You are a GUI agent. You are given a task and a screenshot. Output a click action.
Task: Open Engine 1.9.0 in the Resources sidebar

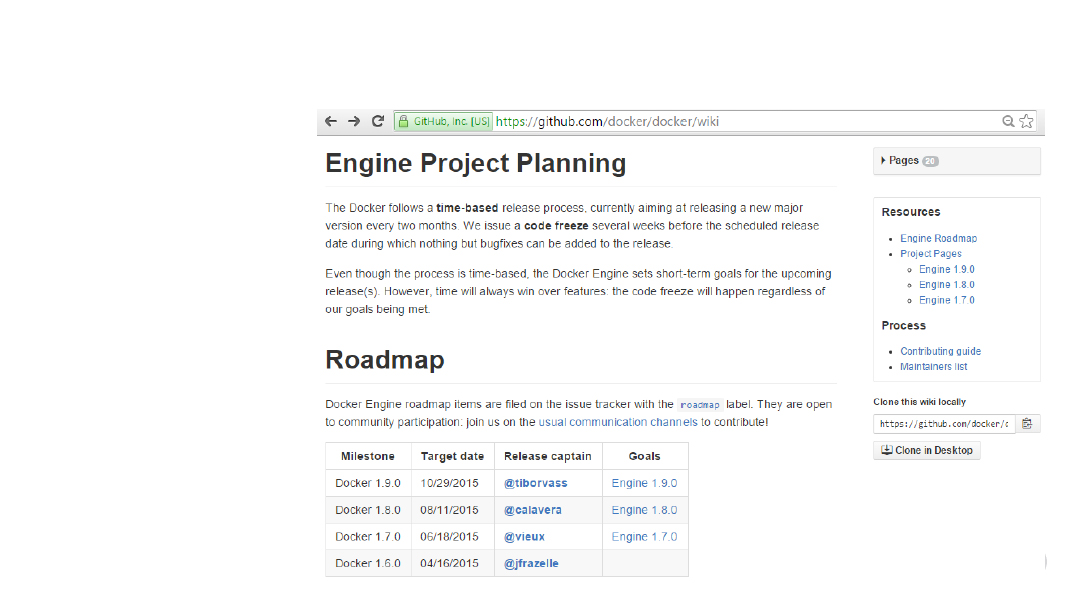[947, 269]
